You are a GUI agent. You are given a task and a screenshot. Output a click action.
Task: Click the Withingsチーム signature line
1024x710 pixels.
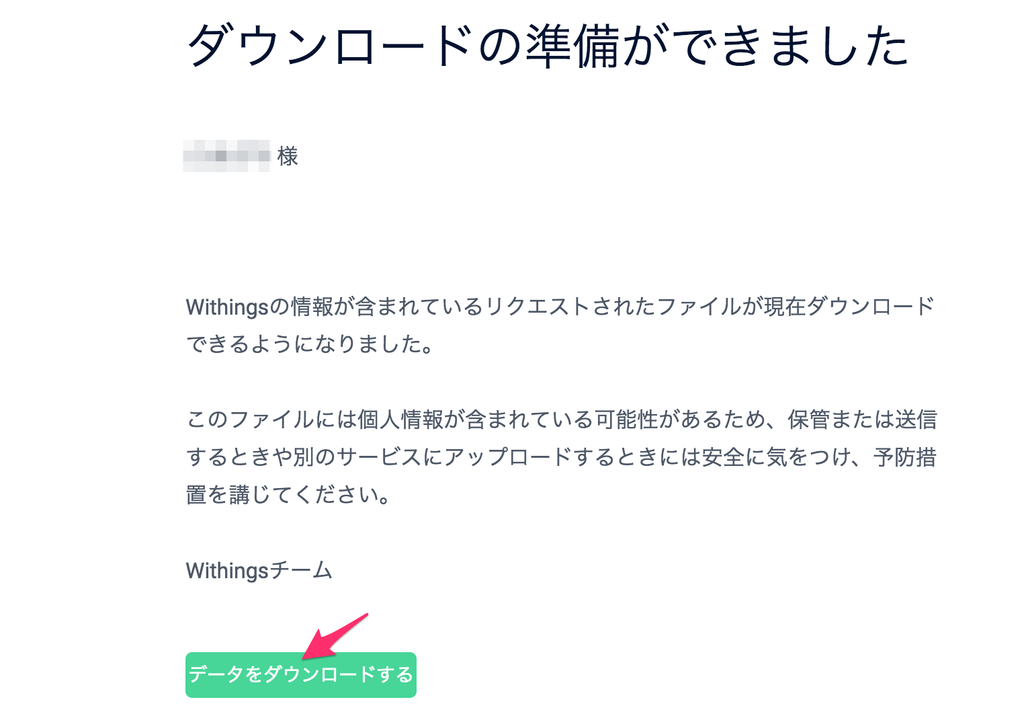pos(259,570)
